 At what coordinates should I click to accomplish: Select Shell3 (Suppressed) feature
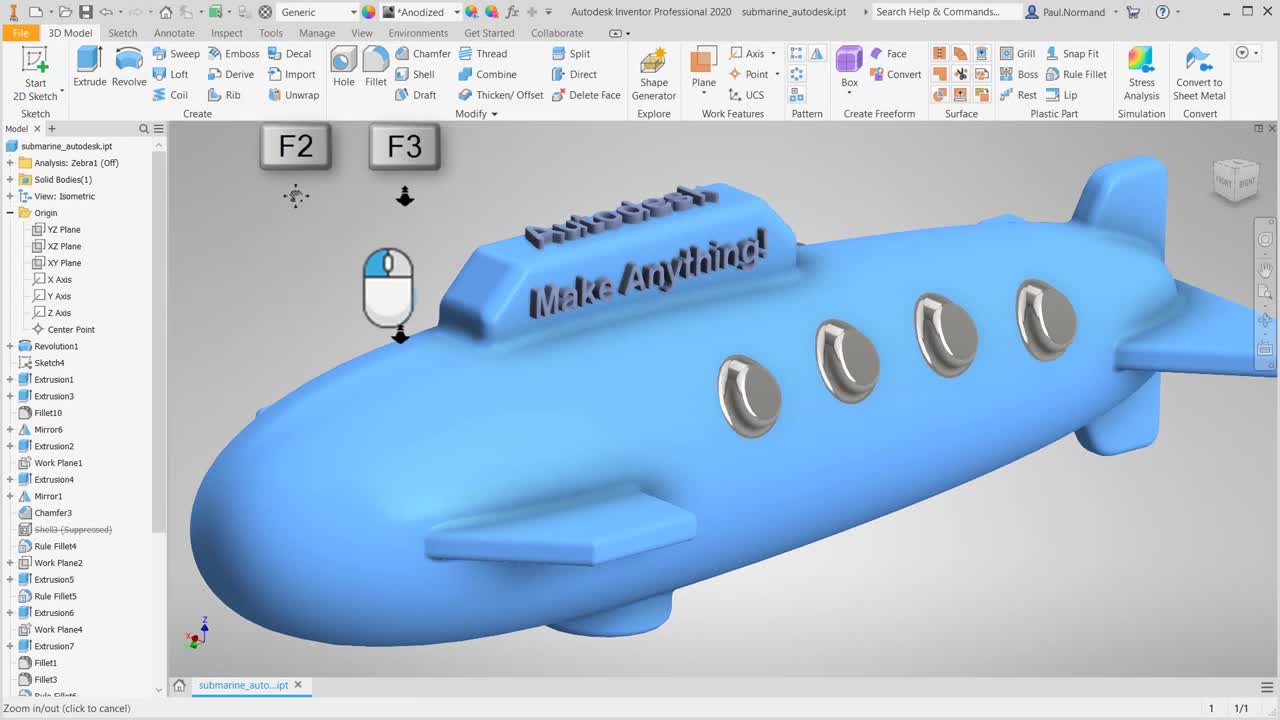click(x=65, y=529)
